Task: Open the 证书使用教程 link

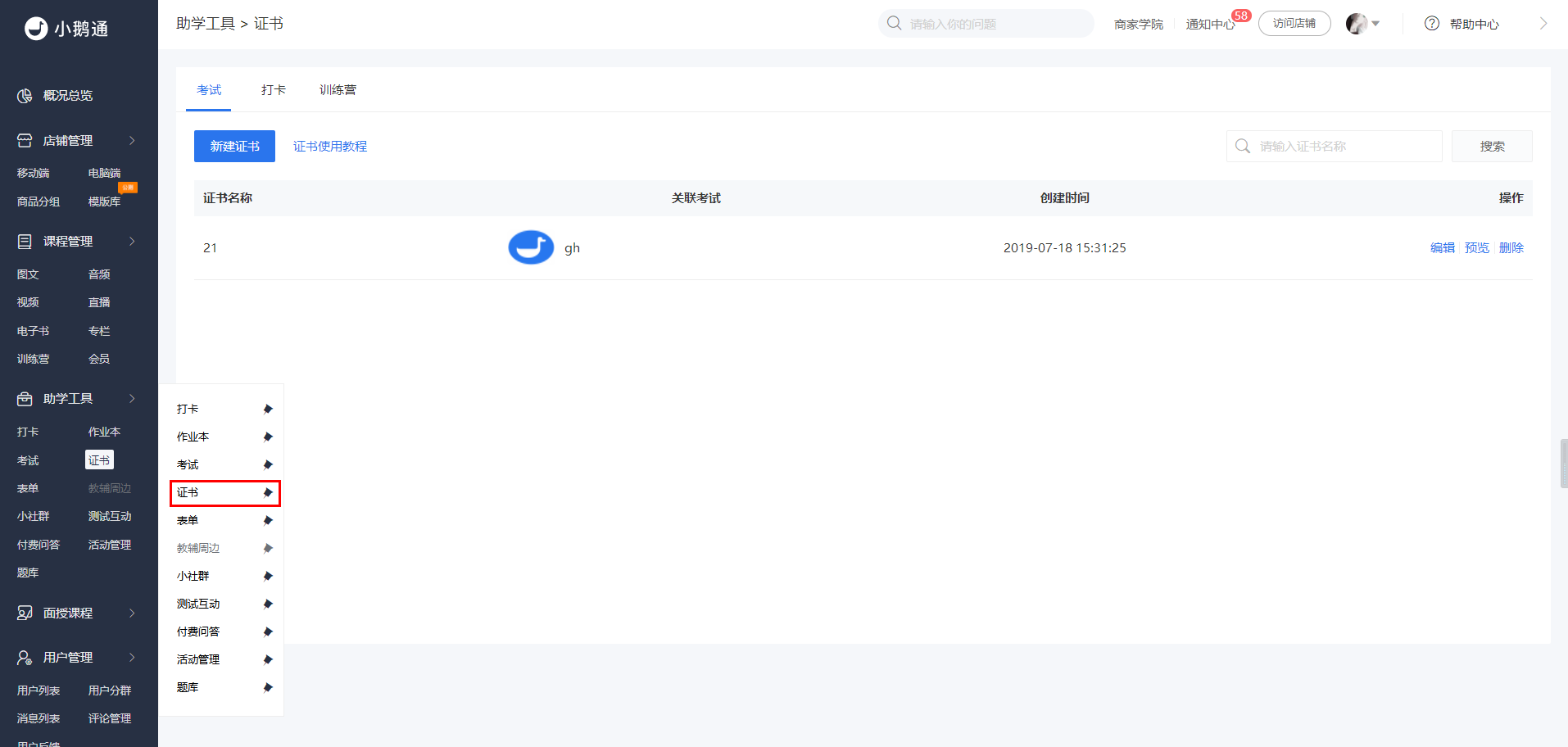Action: (x=330, y=147)
